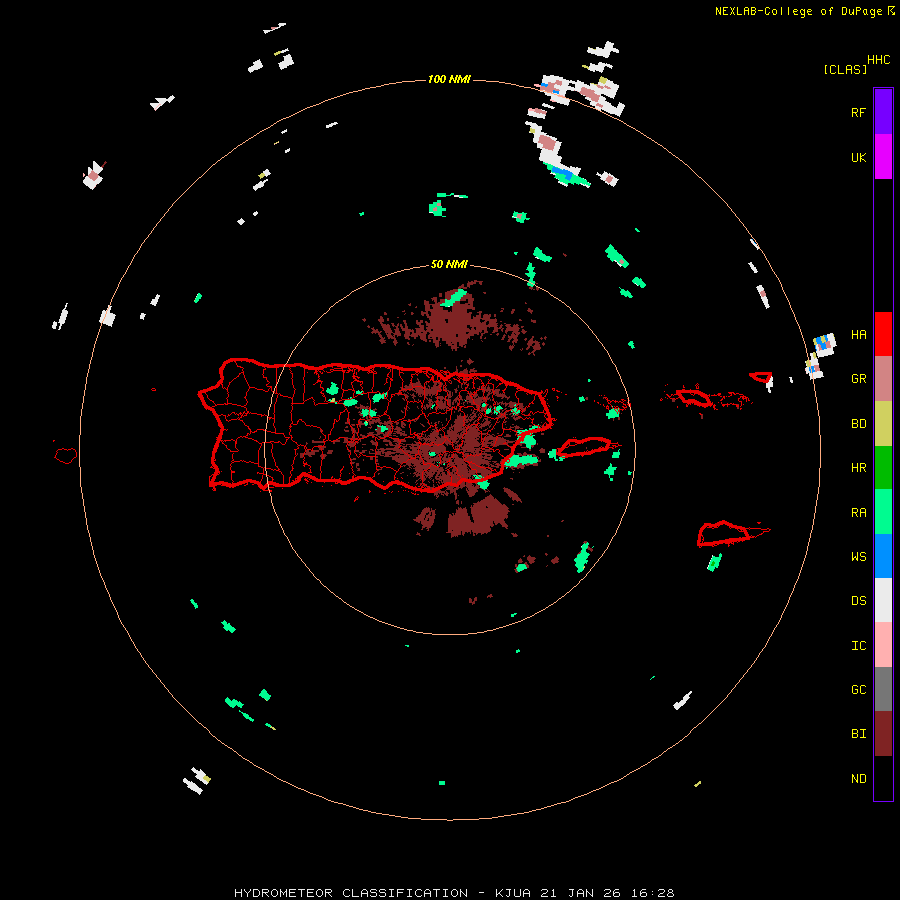Click the GC legend label
This screenshot has height=900, width=900.
coord(858,690)
